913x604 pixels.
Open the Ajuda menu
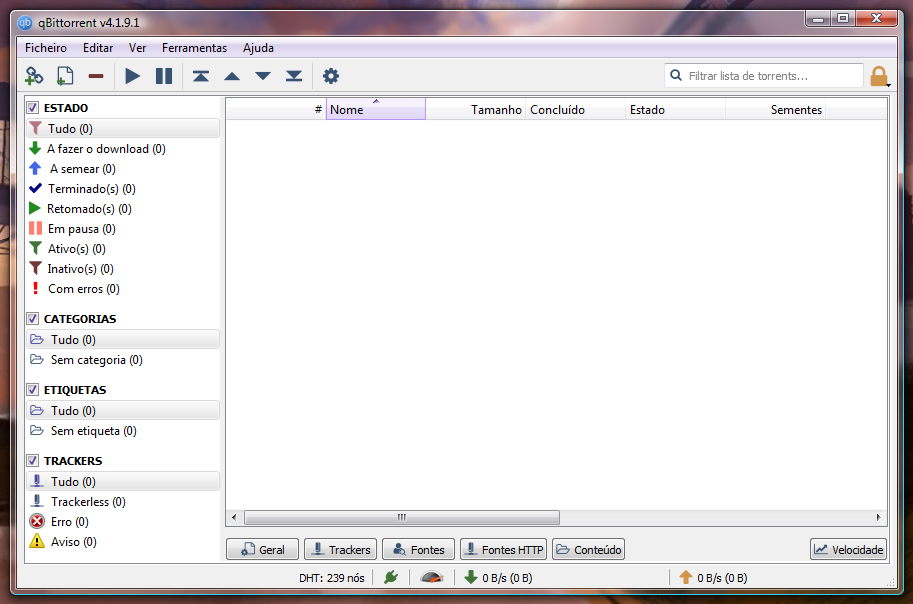pyautogui.click(x=259, y=48)
